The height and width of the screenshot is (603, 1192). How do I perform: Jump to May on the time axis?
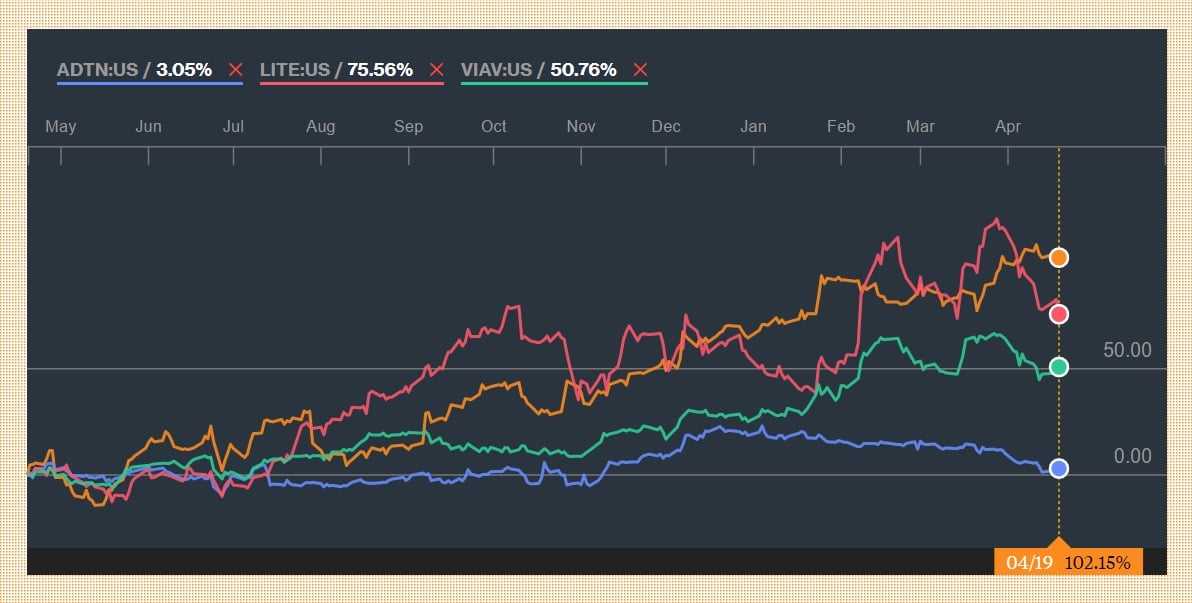point(61,127)
